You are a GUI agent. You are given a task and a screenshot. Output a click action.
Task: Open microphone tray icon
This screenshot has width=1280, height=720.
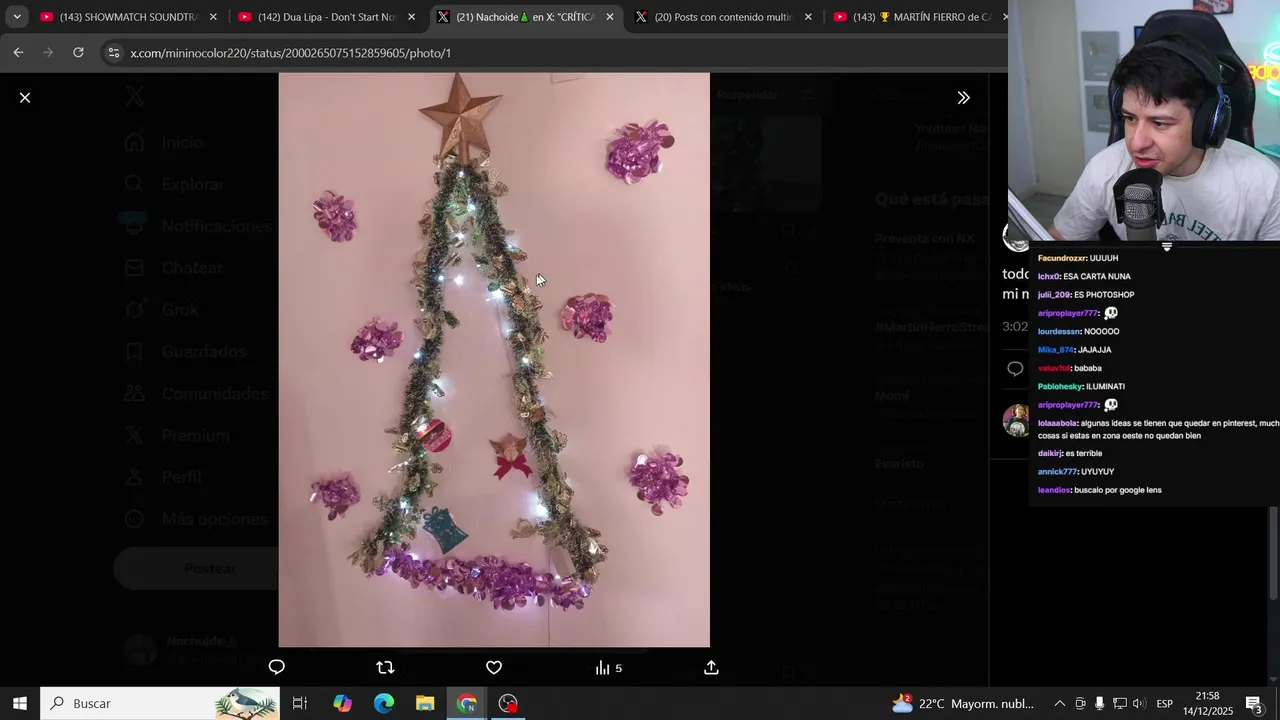[1099, 703]
